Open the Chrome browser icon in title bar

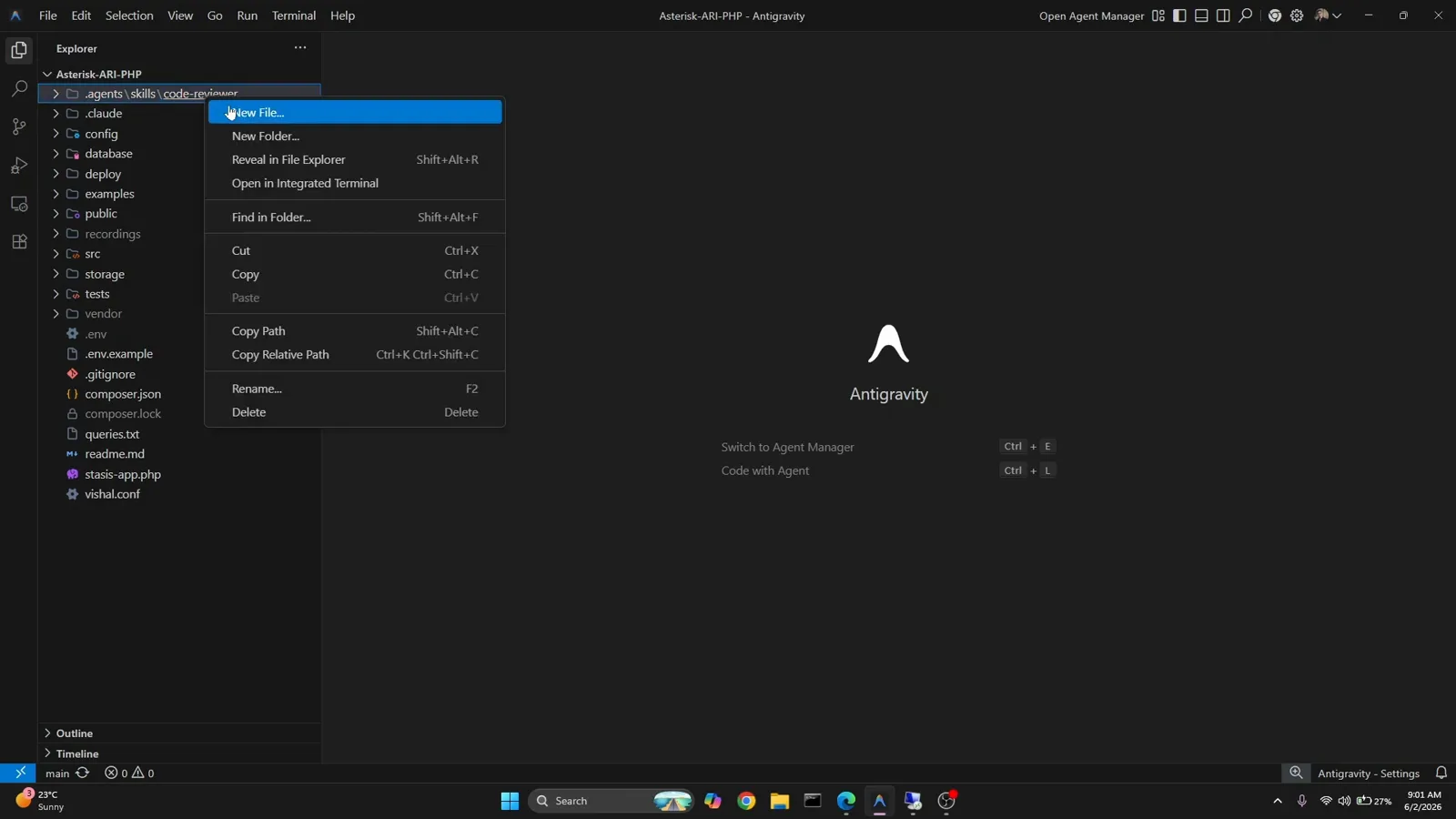(x=1275, y=15)
